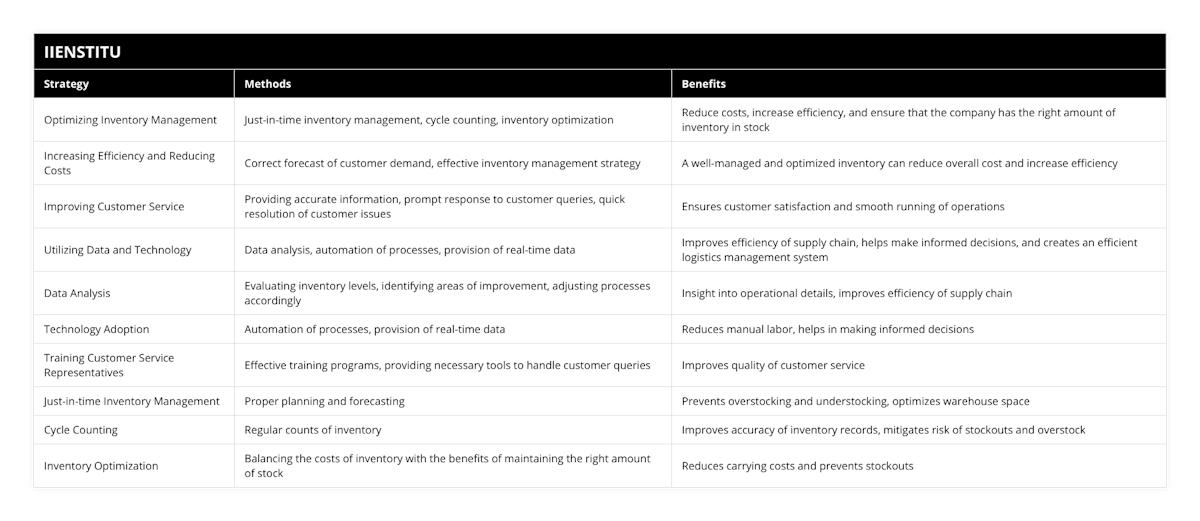Click the Inventory Optimization strategy cell
This screenshot has width=1200, height=521.
(x=134, y=466)
